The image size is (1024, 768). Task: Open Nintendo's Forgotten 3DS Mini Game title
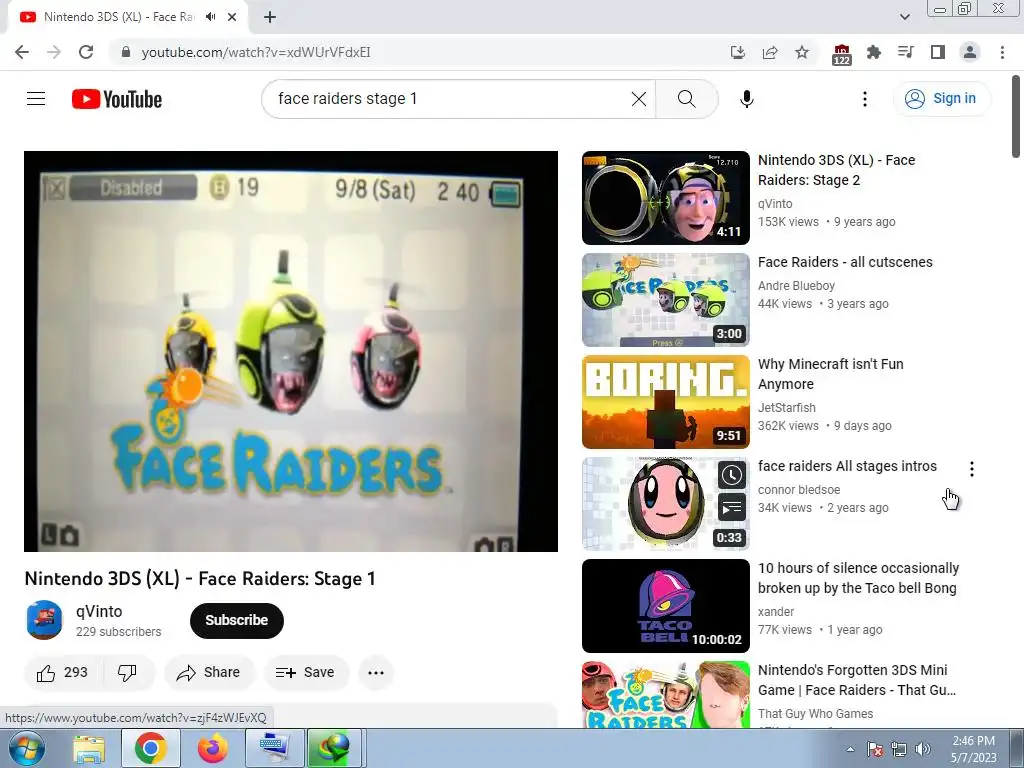(x=856, y=680)
